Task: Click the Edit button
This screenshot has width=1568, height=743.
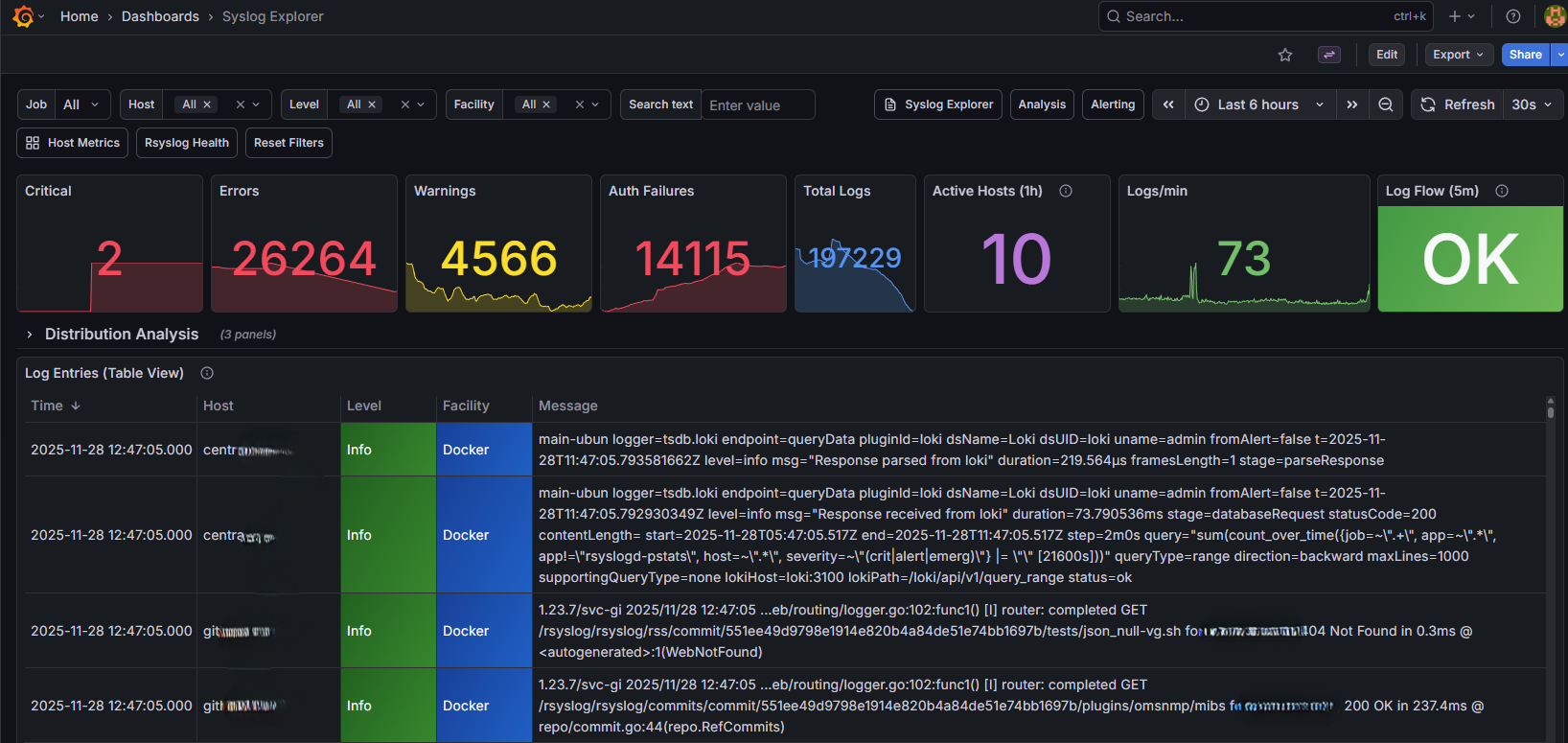Action: (x=1387, y=55)
